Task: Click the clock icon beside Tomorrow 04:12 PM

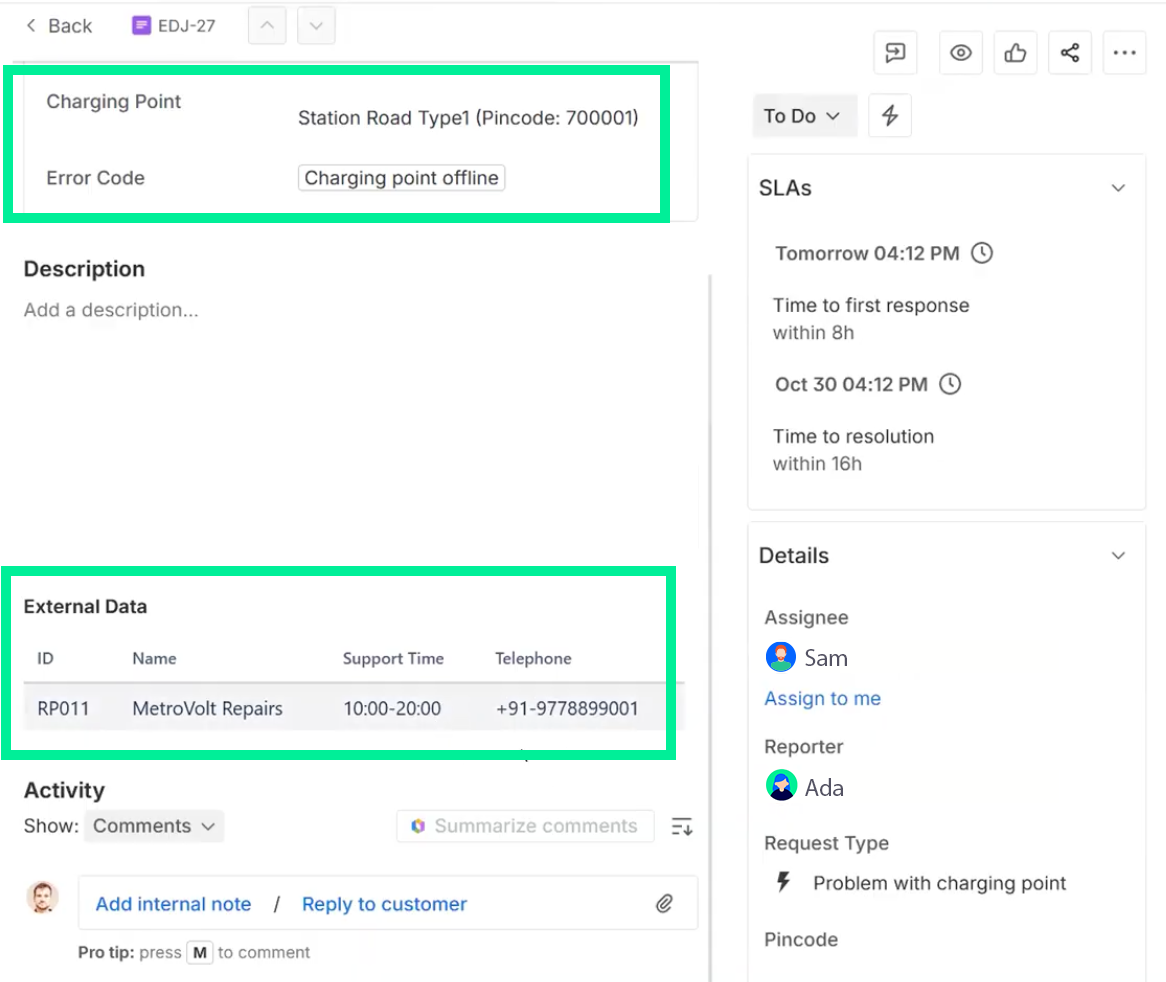Action: pos(981,253)
